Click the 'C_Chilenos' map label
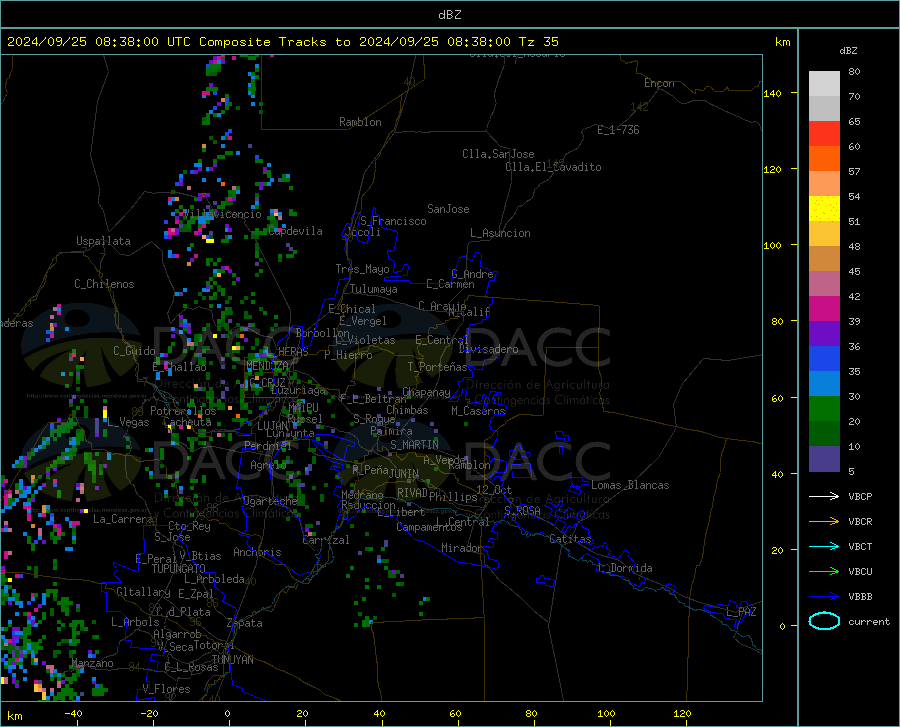 point(104,284)
